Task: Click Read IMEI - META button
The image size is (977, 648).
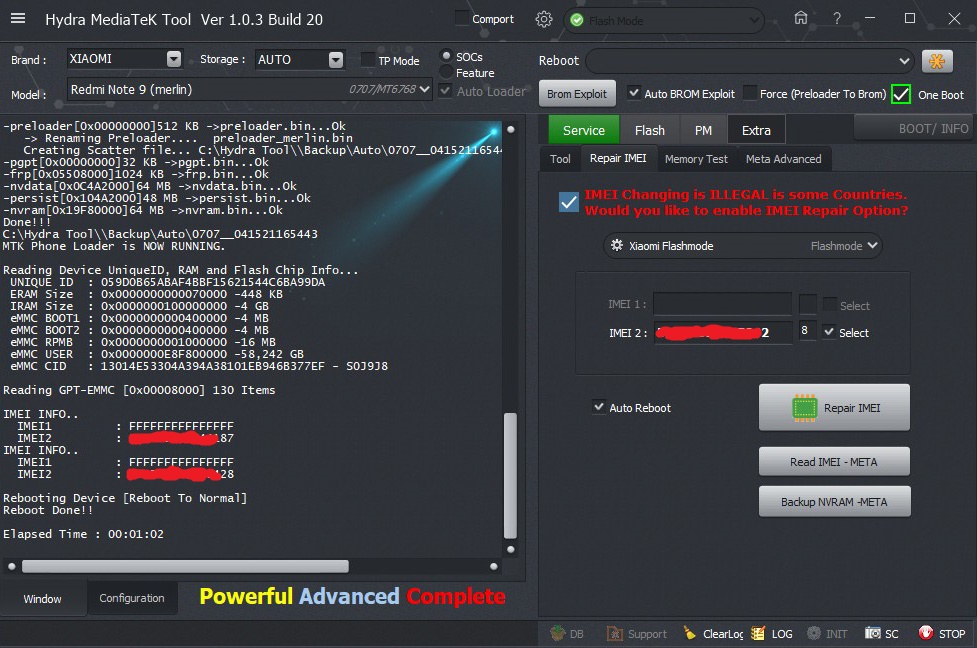Action: coord(834,462)
